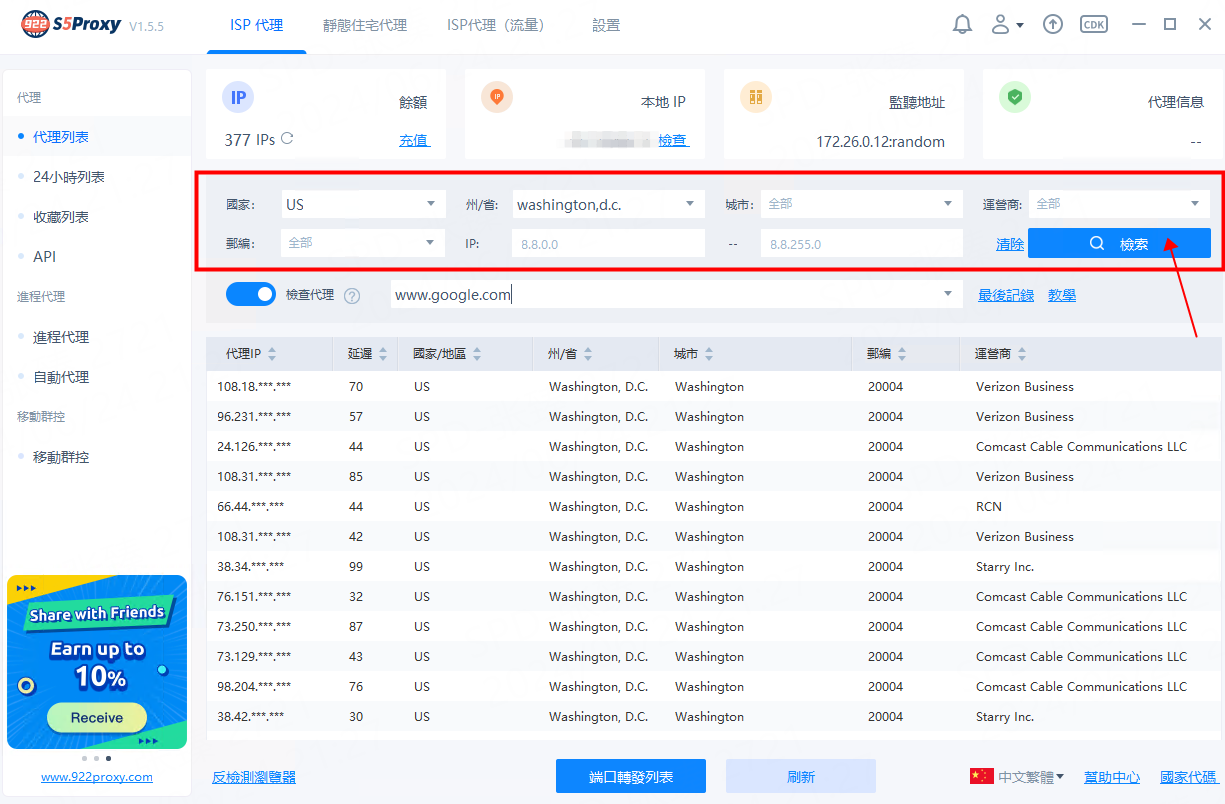The width and height of the screenshot is (1225, 804).
Task: Toggle the 檢查代理 switch off
Action: [250, 294]
